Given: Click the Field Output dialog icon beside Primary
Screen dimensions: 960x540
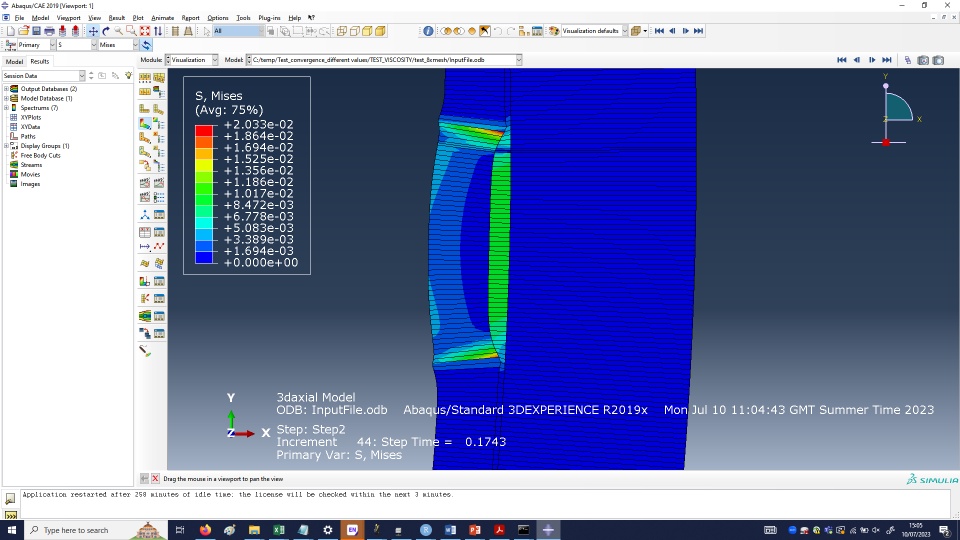Looking at the screenshot, I should (10, 45).
